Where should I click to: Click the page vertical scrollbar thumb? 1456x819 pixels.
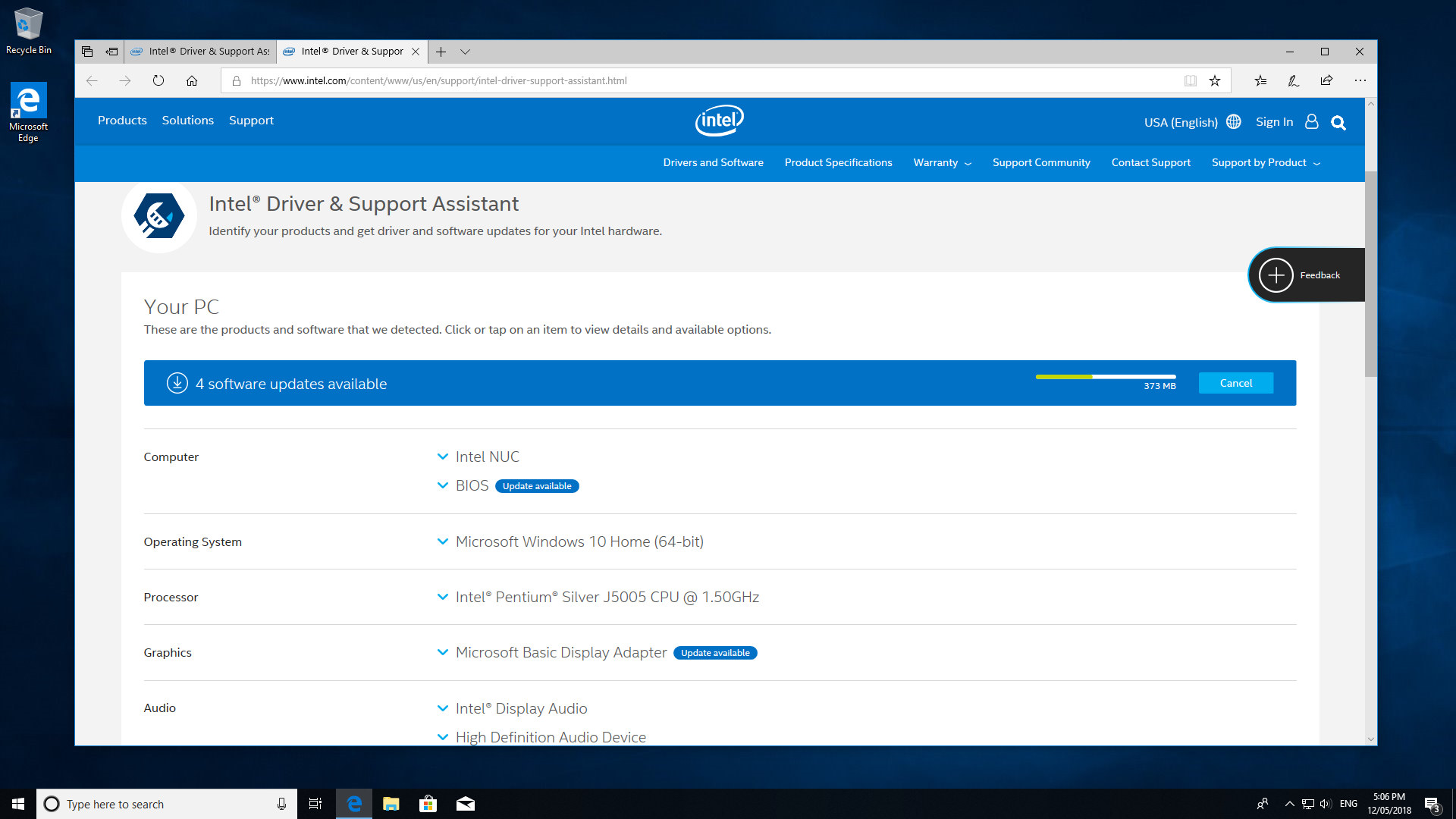pyautogui.click(x=1370, y=273)
